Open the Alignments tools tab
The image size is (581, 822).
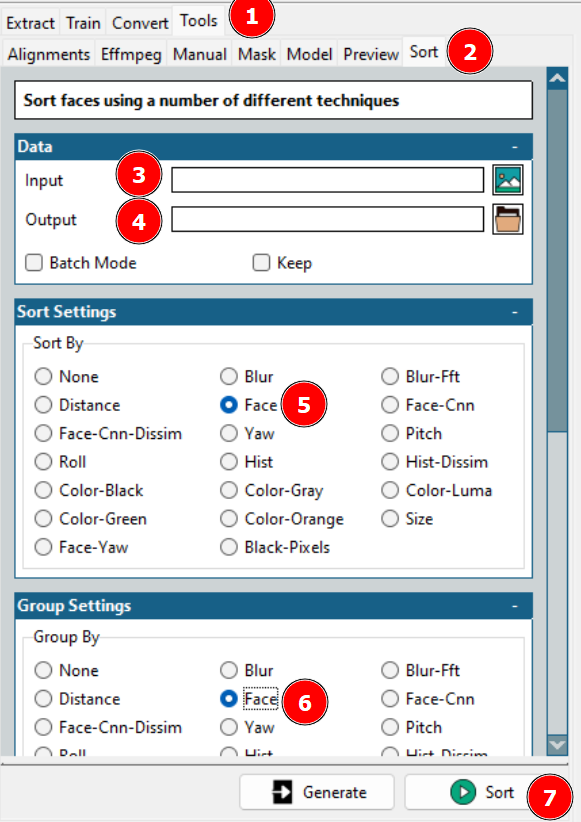click(49, 54)
